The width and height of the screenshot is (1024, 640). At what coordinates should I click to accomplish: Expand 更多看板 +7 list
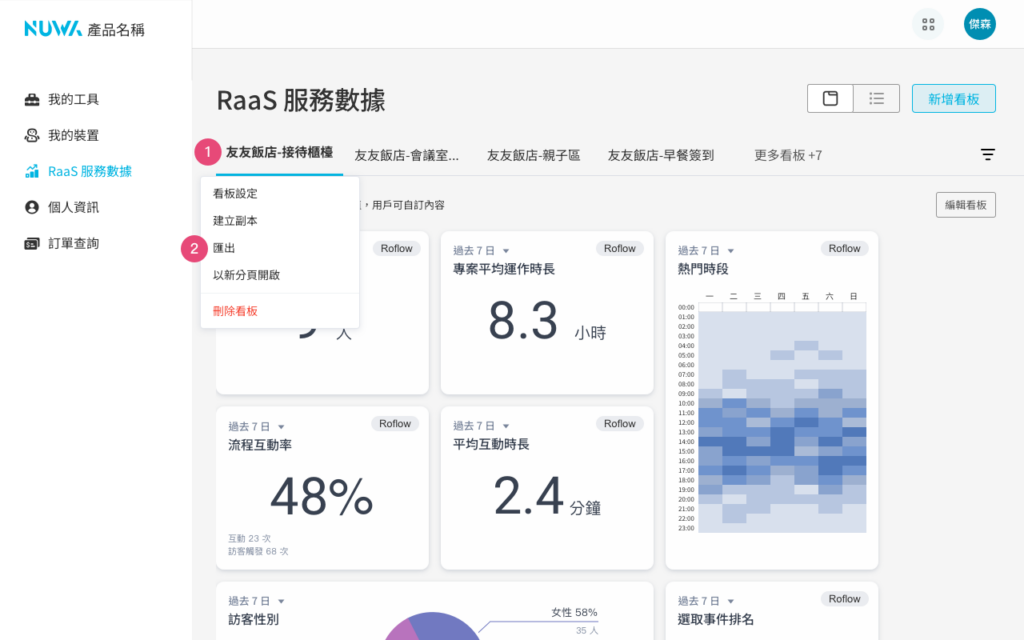788,155
